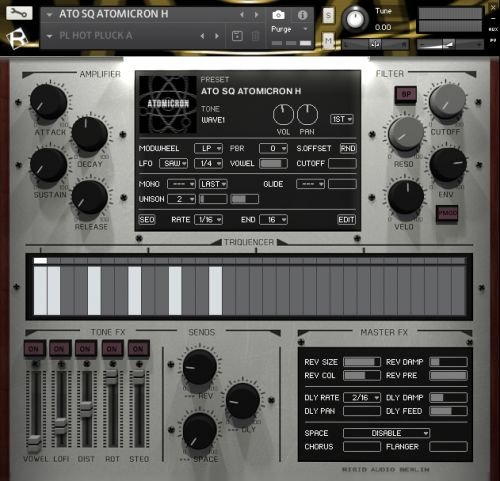
Task: Open Unison voices dropdown
Action: [x=181, y=199]
